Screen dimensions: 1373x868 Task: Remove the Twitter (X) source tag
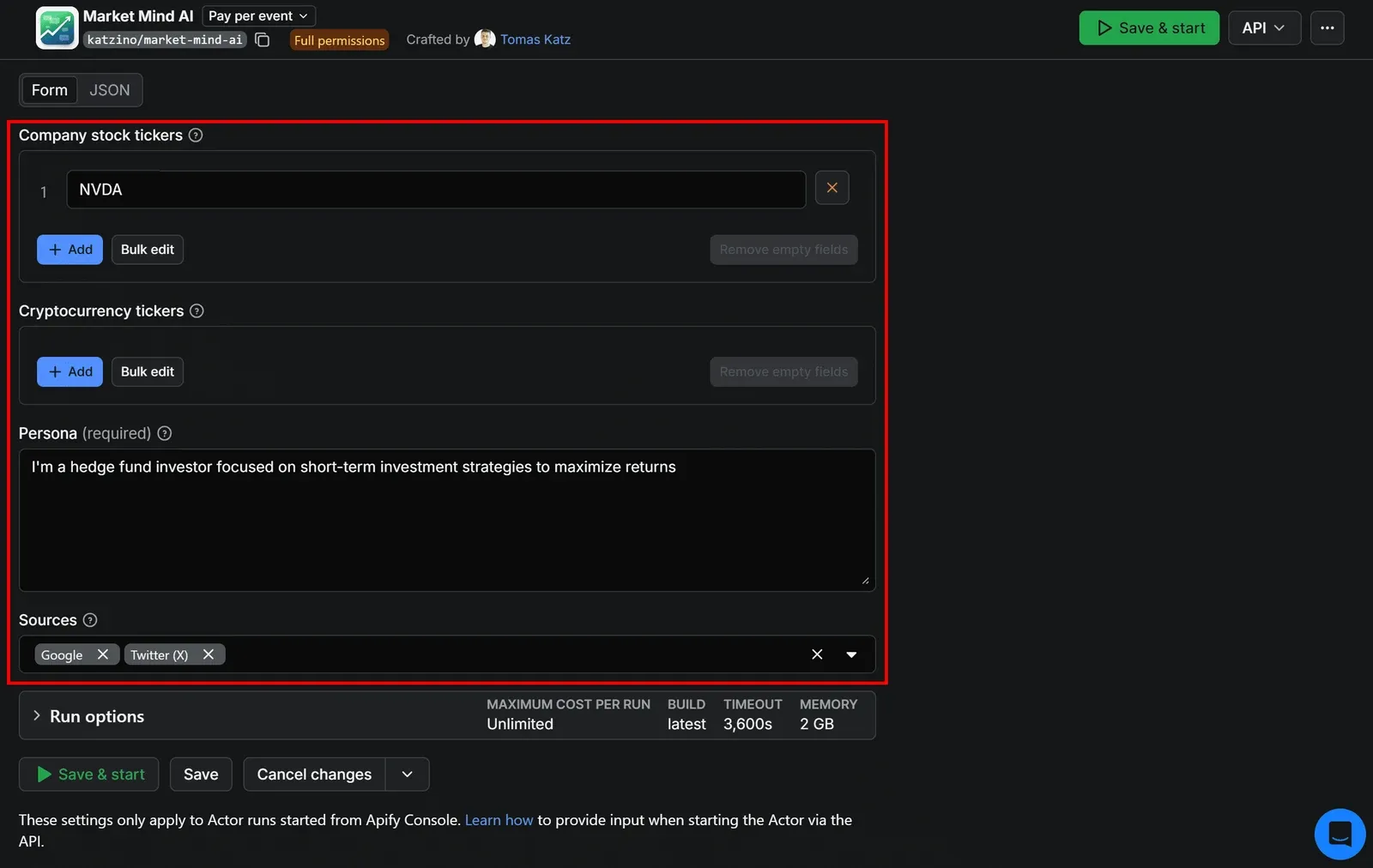coord(209,654)
